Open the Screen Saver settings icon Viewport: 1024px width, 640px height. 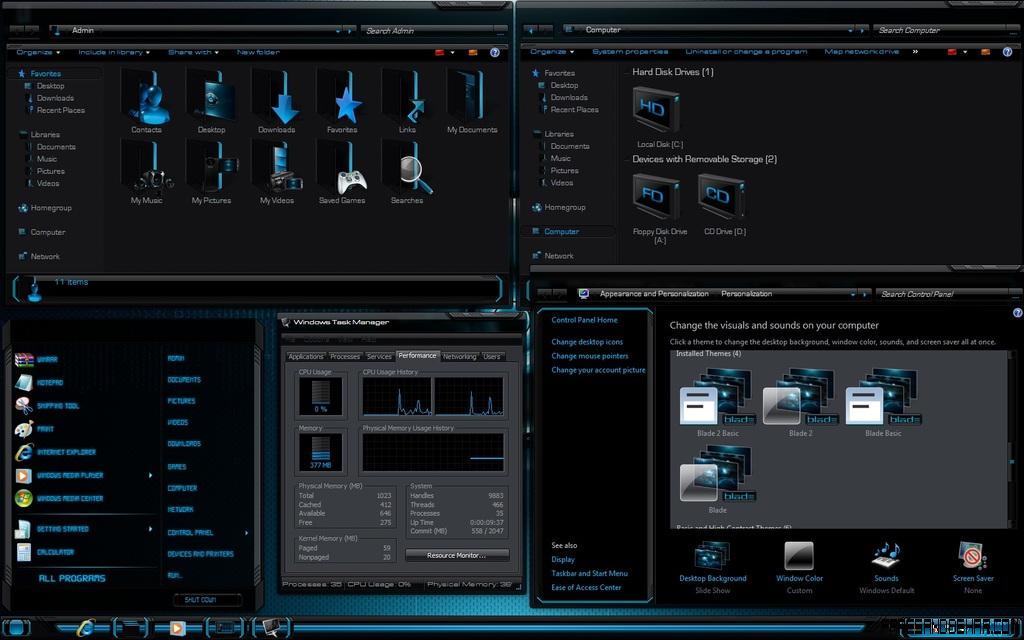(972, 556)
